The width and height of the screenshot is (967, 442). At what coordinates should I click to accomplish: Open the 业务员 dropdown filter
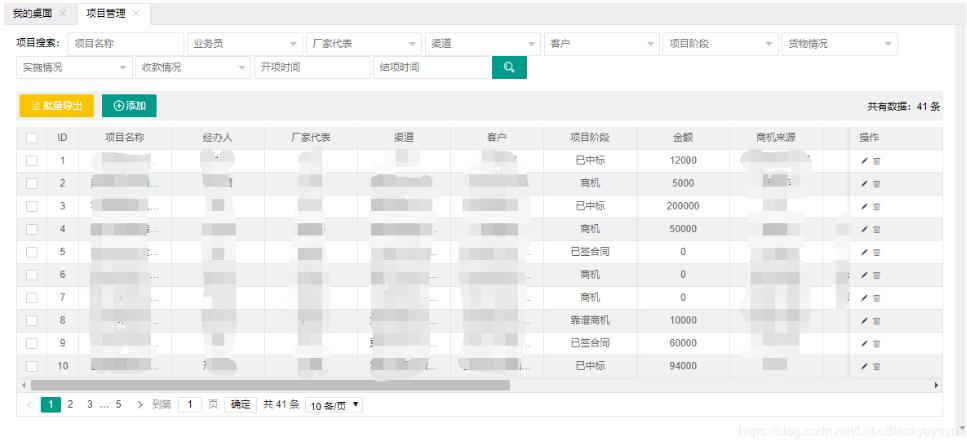point(244,44)
